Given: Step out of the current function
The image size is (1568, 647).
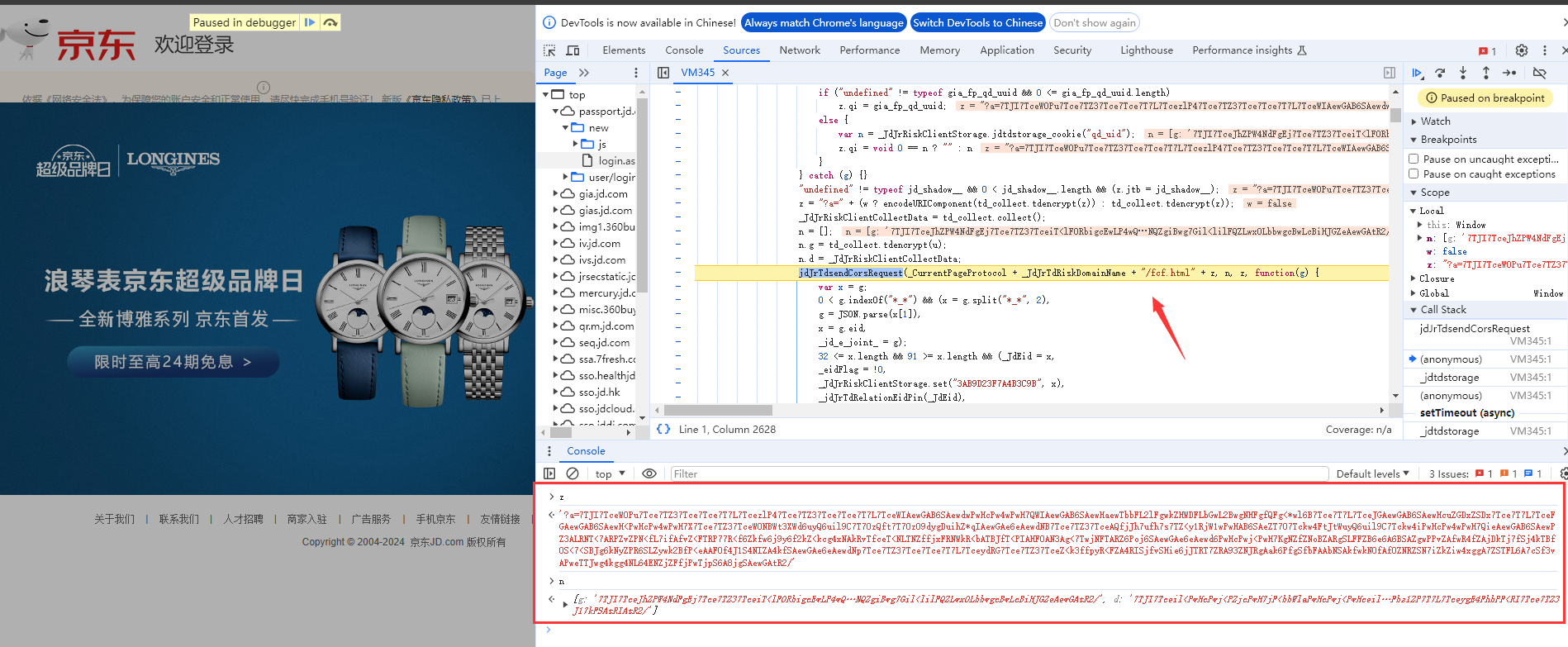Looking at the screenshot, I should [x=1485, y=73].
